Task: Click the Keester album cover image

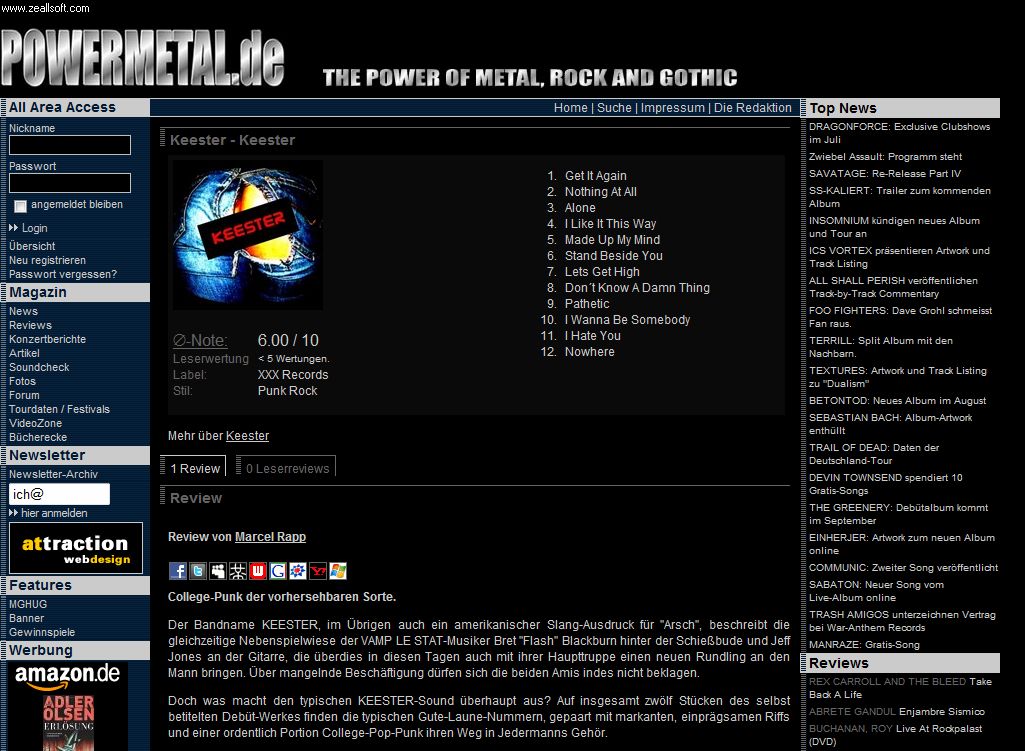Action: click(248, 235)
